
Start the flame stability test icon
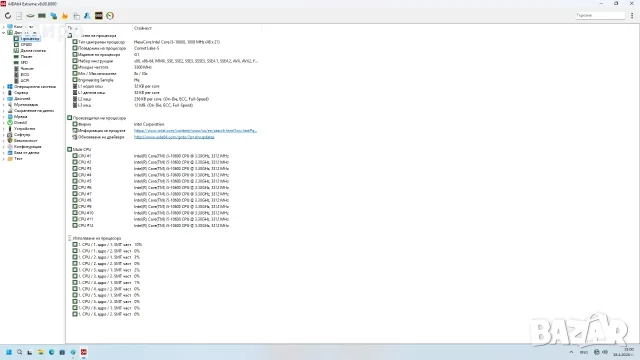pyautogui.click(x=64, y=16)
